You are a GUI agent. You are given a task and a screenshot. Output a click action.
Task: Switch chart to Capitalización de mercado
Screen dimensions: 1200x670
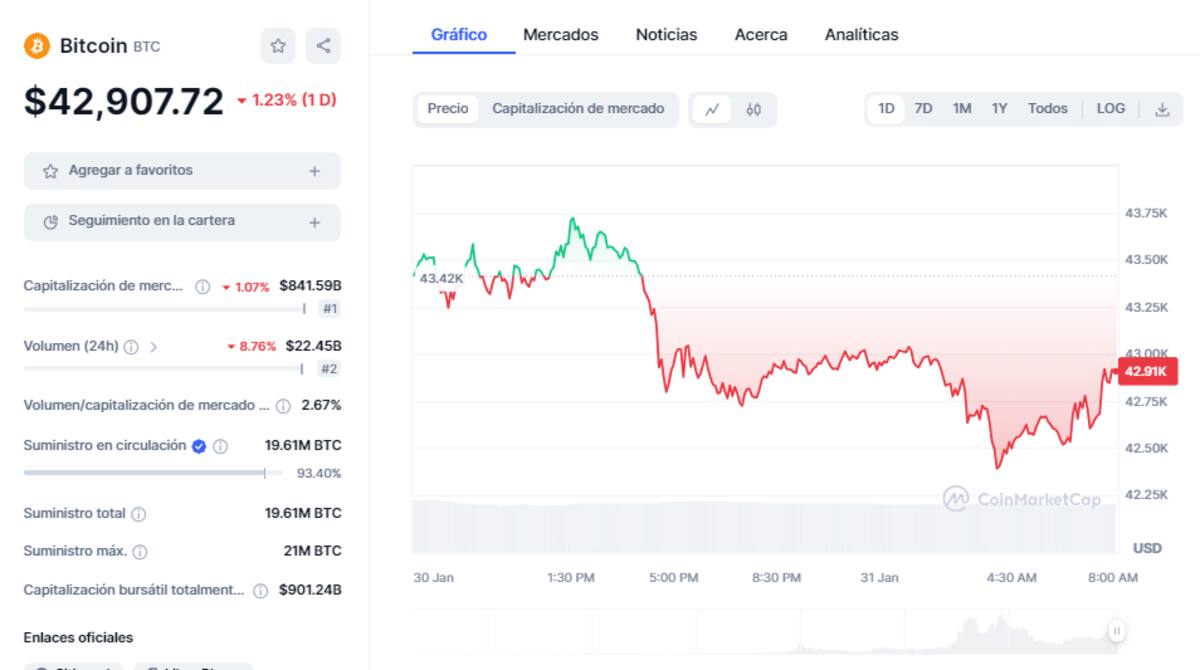[578, 109]
